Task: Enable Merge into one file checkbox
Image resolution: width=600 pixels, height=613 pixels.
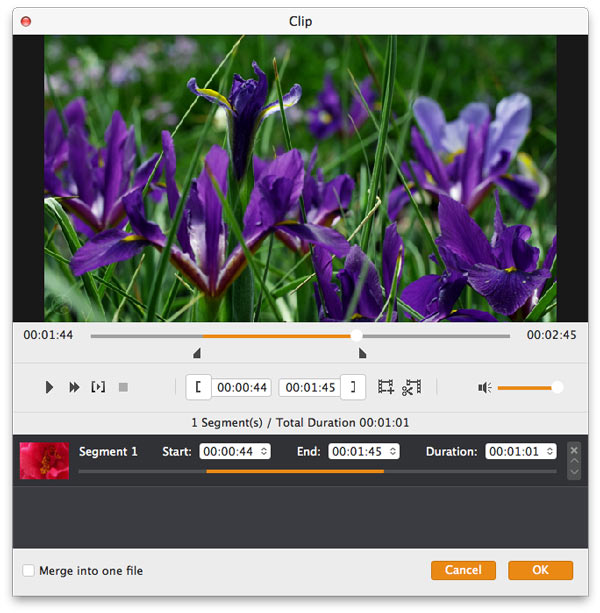Action: (29, 570)
